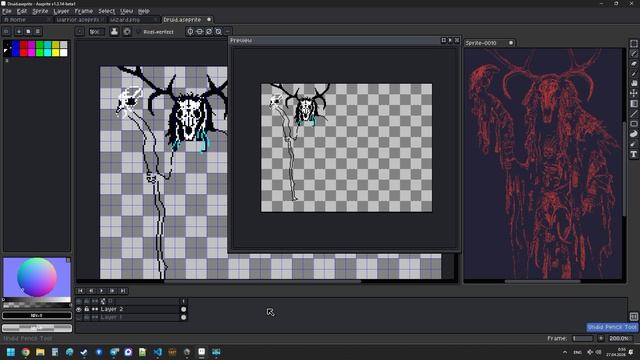Click the Frame number field
Image resolution: width=640 pixels, height=360 pixels.
pos(582,338)
